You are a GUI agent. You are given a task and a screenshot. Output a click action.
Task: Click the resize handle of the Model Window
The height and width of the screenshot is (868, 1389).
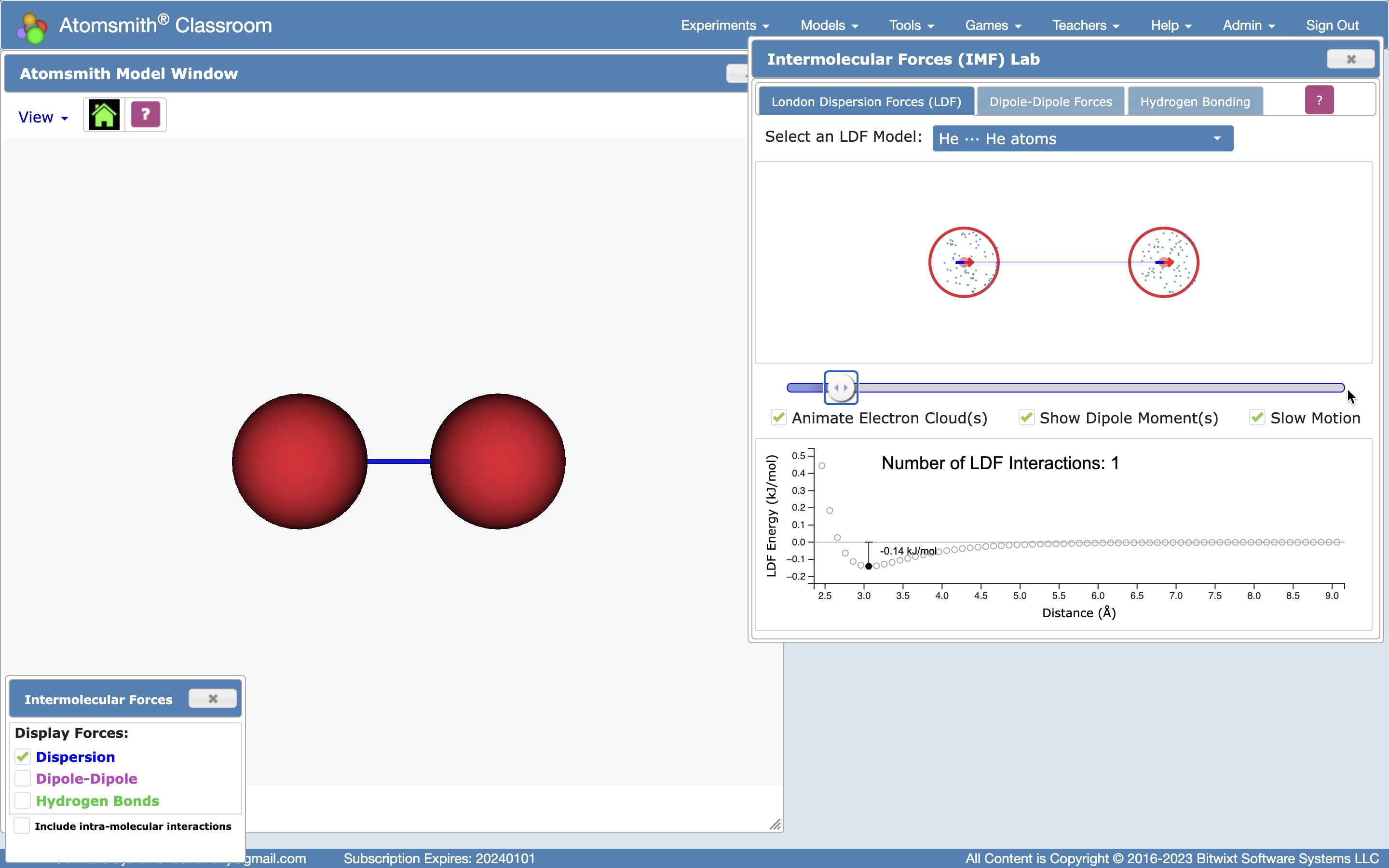(775, 825)
